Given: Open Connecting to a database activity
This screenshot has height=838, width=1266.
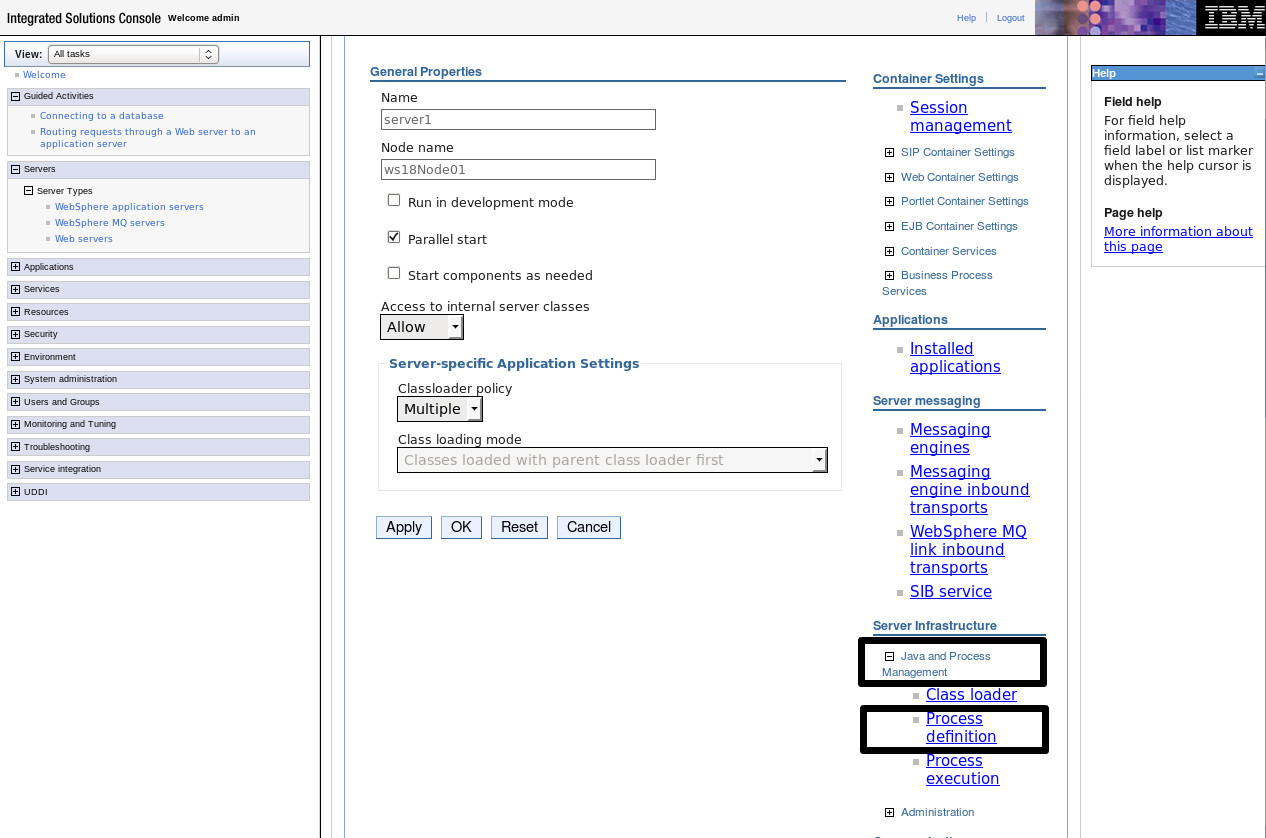Looking at the screenshot, I should [x=102, y=116].
